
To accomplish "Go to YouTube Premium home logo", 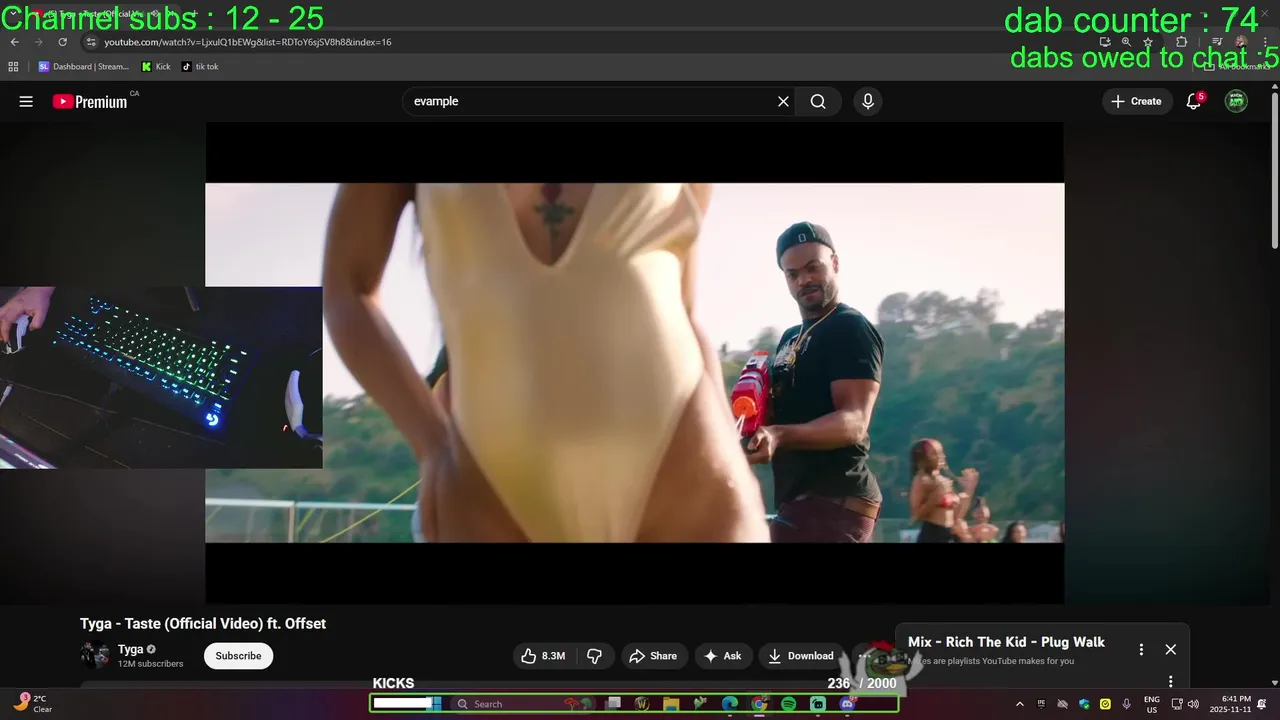I will [90, 101].
